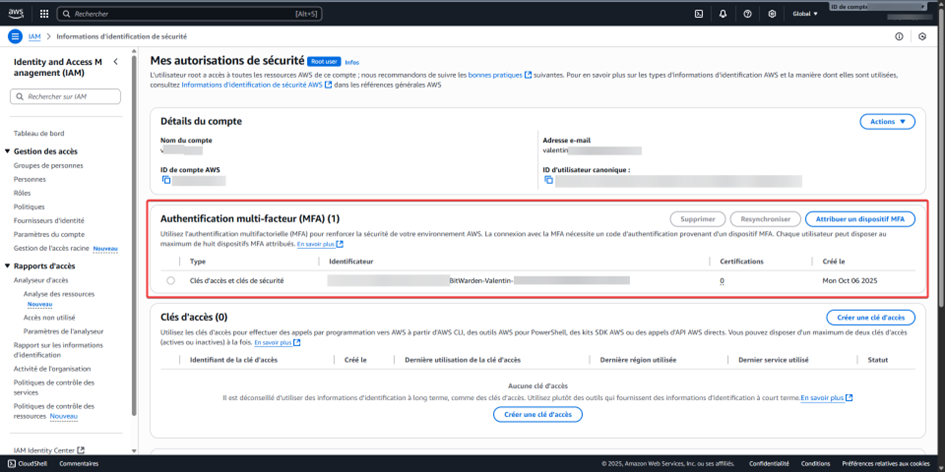Viewport: 945px width, 472px height.
Task: Open Activité de l'organisation in sidebar
Action: pos(52,368)
